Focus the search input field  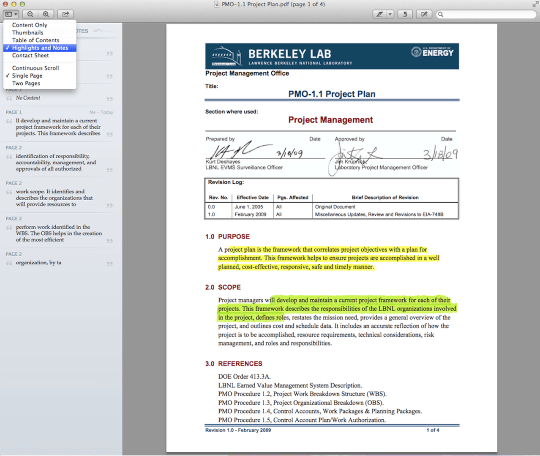(486, 14)
